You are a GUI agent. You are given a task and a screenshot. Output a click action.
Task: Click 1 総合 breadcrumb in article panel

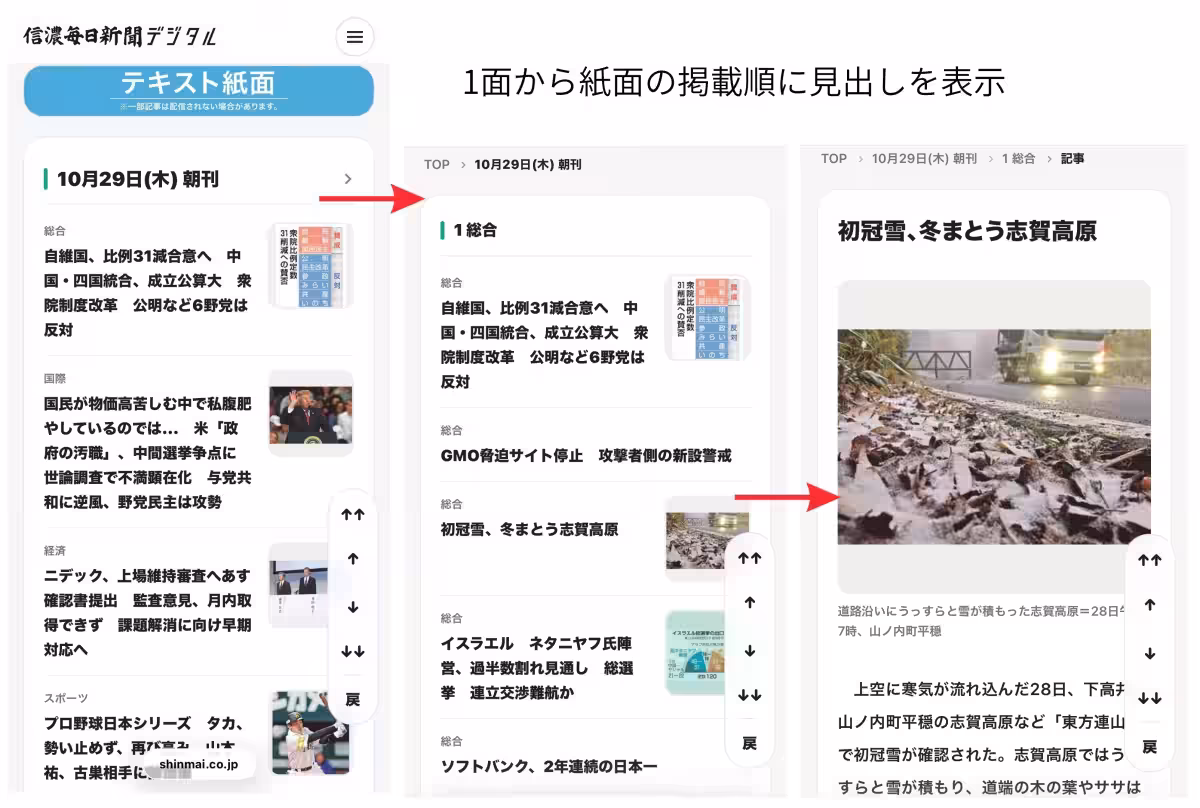1018,158
